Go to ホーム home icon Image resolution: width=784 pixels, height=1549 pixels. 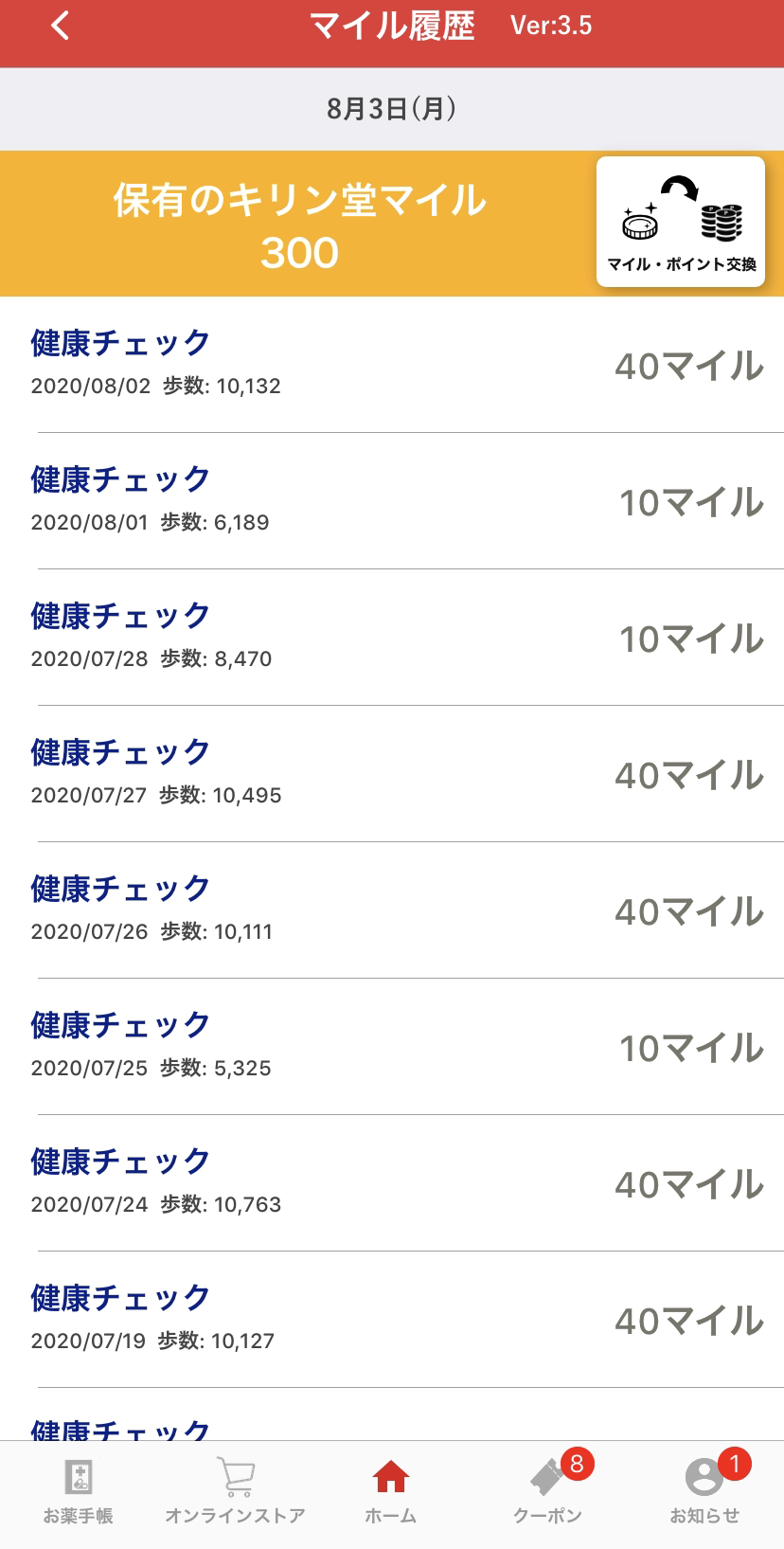pos(390,1477)
